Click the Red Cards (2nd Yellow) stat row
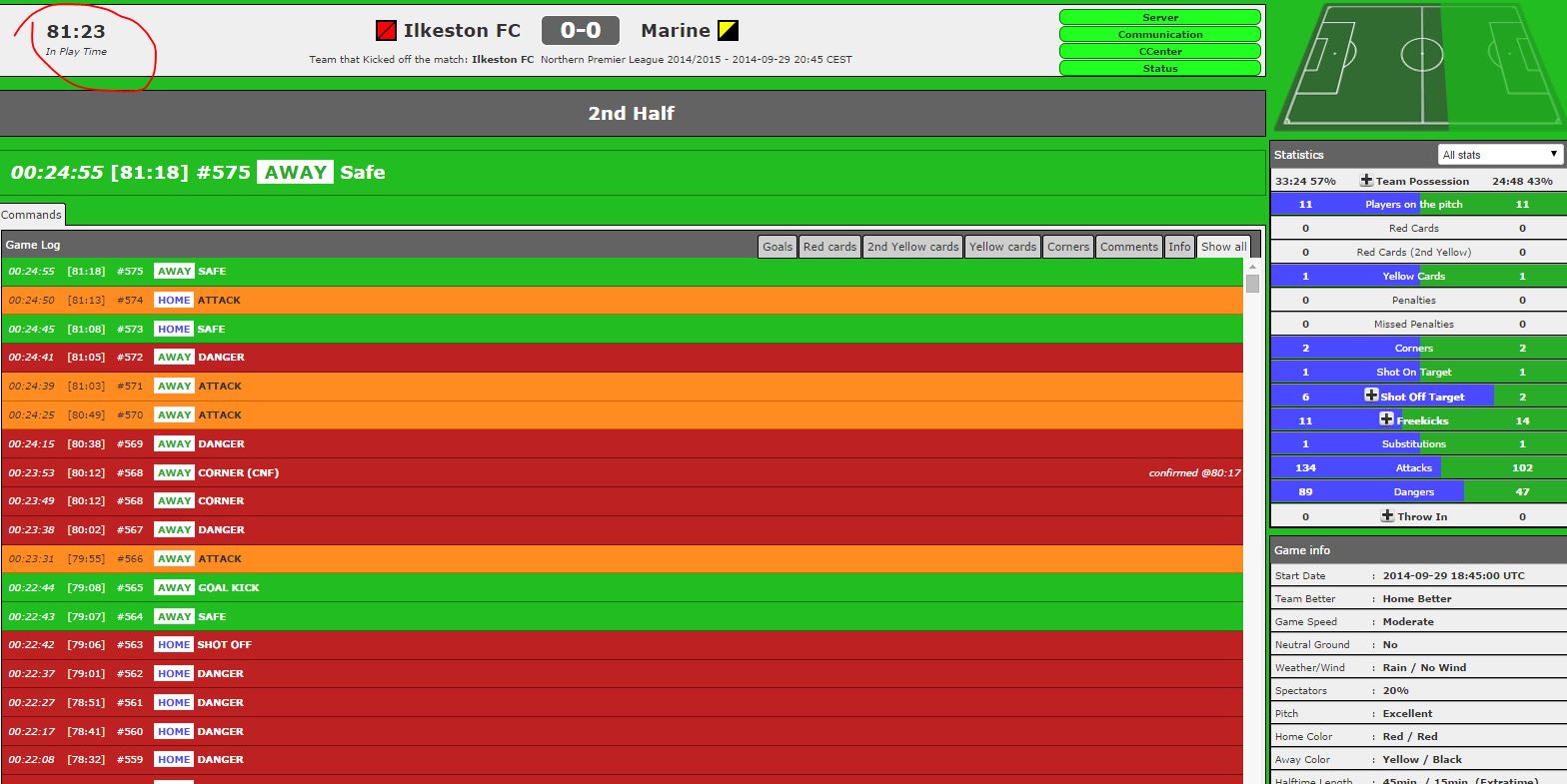The width and height of the screenshot is (1567, 784). tap(1418, 252)
